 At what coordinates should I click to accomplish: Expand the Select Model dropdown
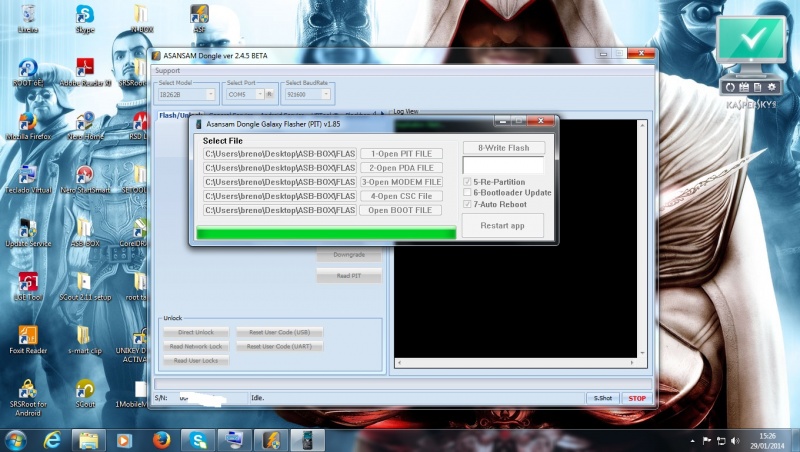click(x=210, y=94)
